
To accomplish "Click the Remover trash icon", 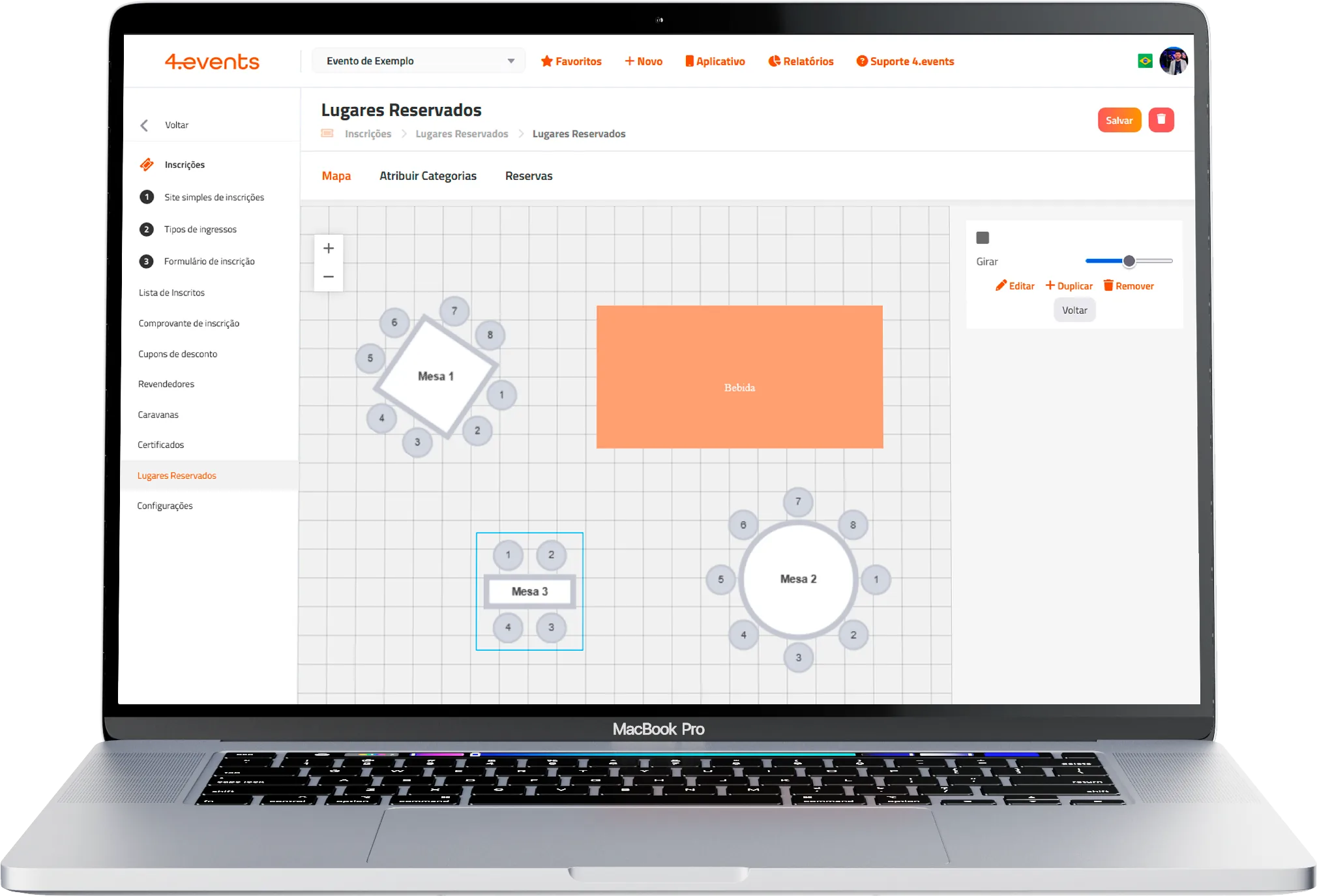I will pos(1108,286).
